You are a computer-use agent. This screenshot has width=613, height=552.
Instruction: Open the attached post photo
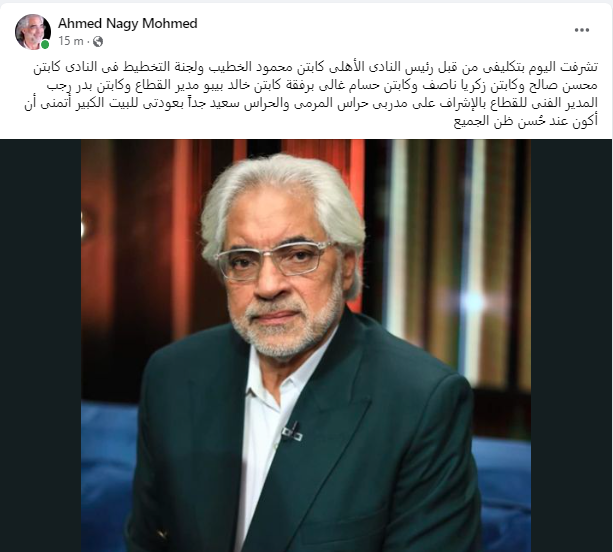tap(306, 346)
